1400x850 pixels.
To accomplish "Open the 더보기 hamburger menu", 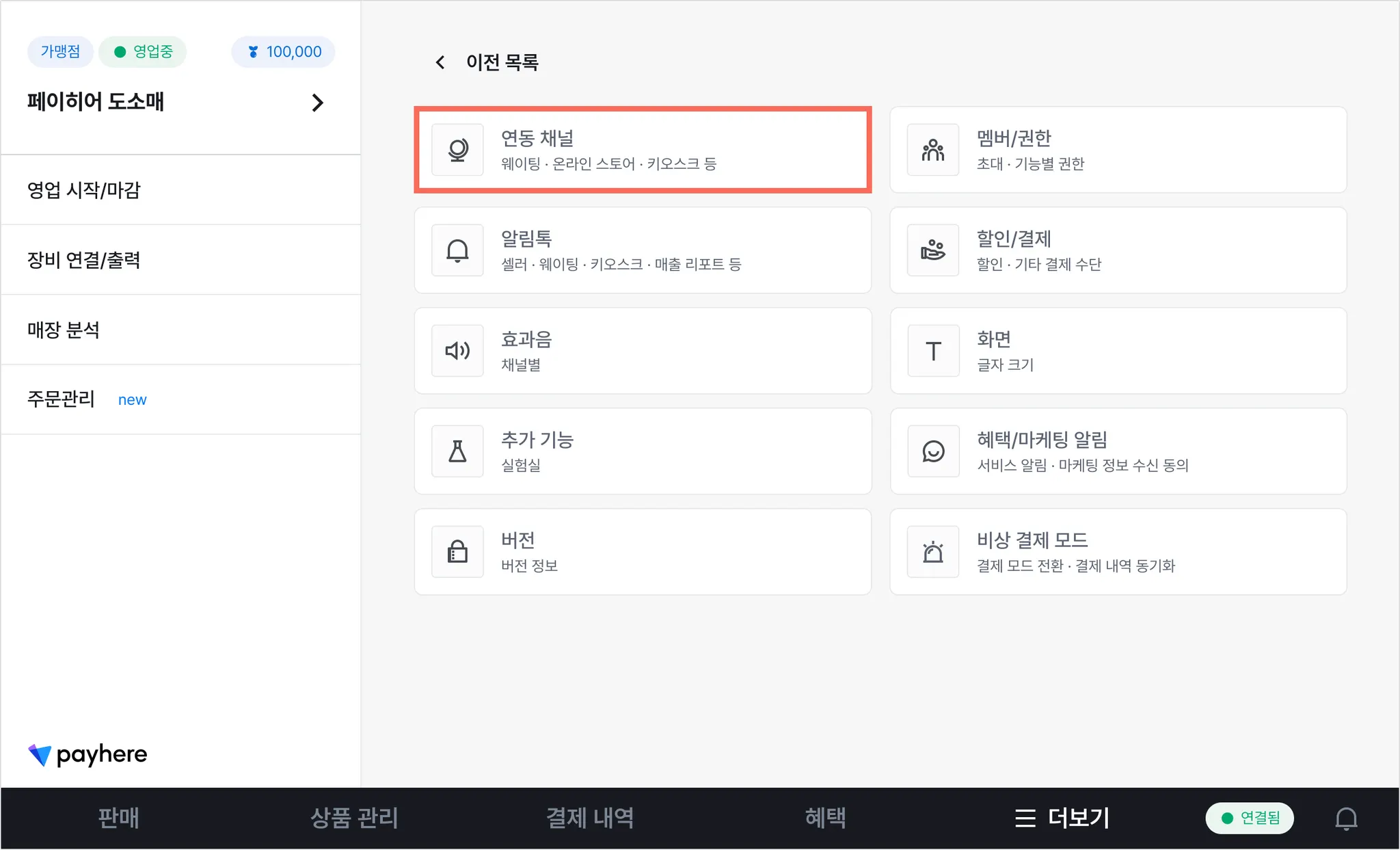I will [1062, 818].
